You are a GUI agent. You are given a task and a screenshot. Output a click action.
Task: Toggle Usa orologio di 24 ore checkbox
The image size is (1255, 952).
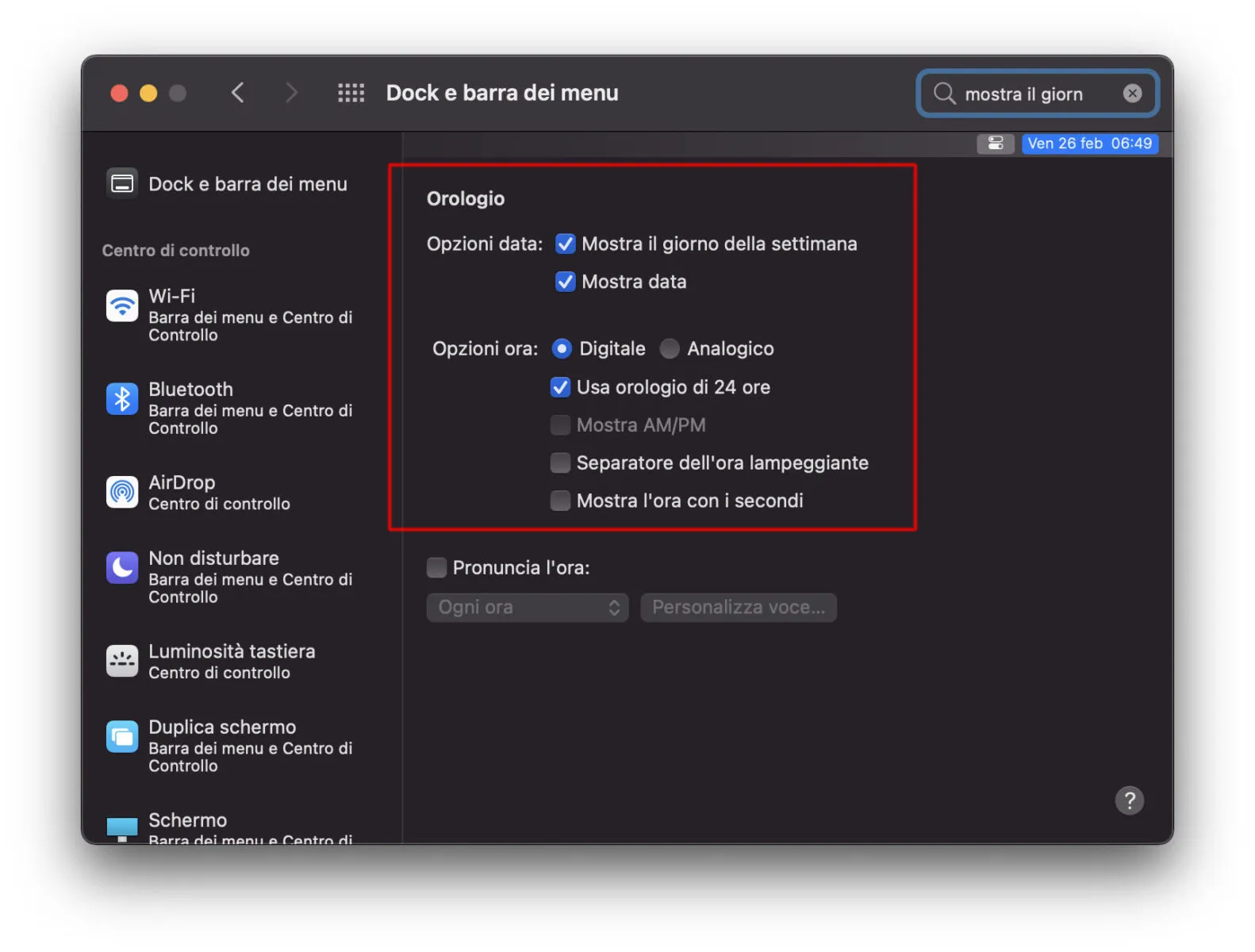(x=560, y=387)
